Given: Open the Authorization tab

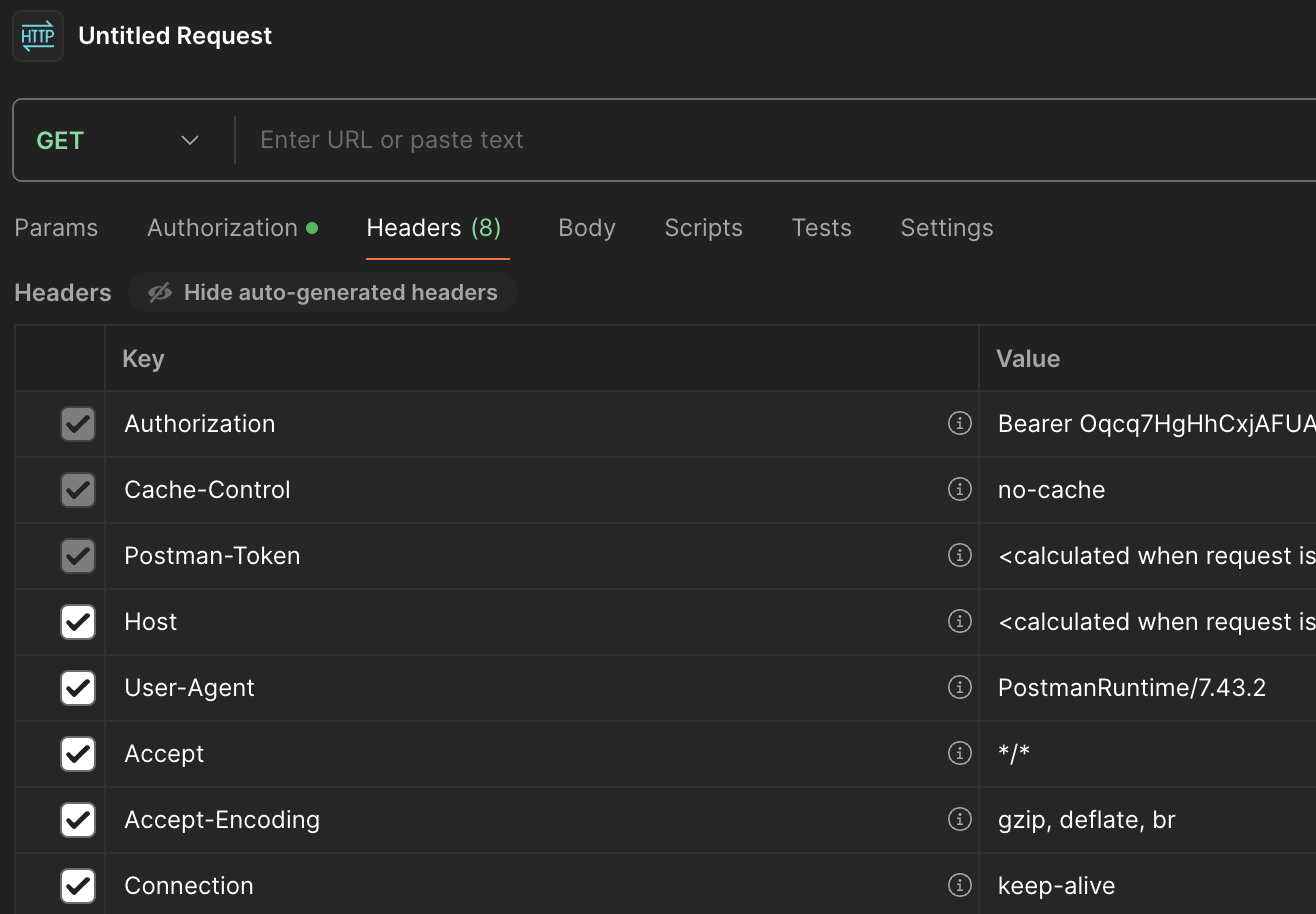Looking at the screenshot, I should pyautogui.click(x=222, y=228).
